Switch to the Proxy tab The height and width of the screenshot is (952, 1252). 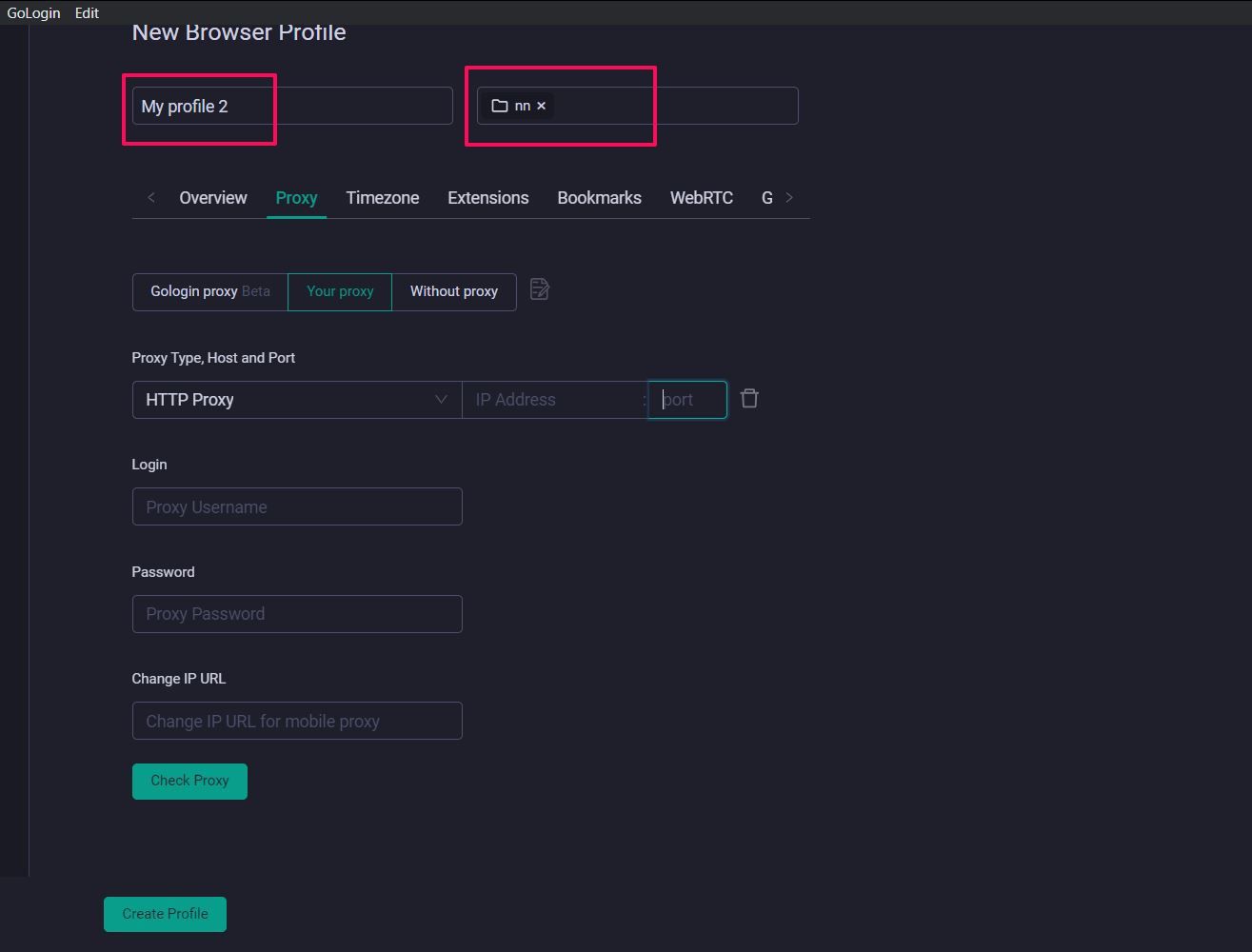pos(296,198)
